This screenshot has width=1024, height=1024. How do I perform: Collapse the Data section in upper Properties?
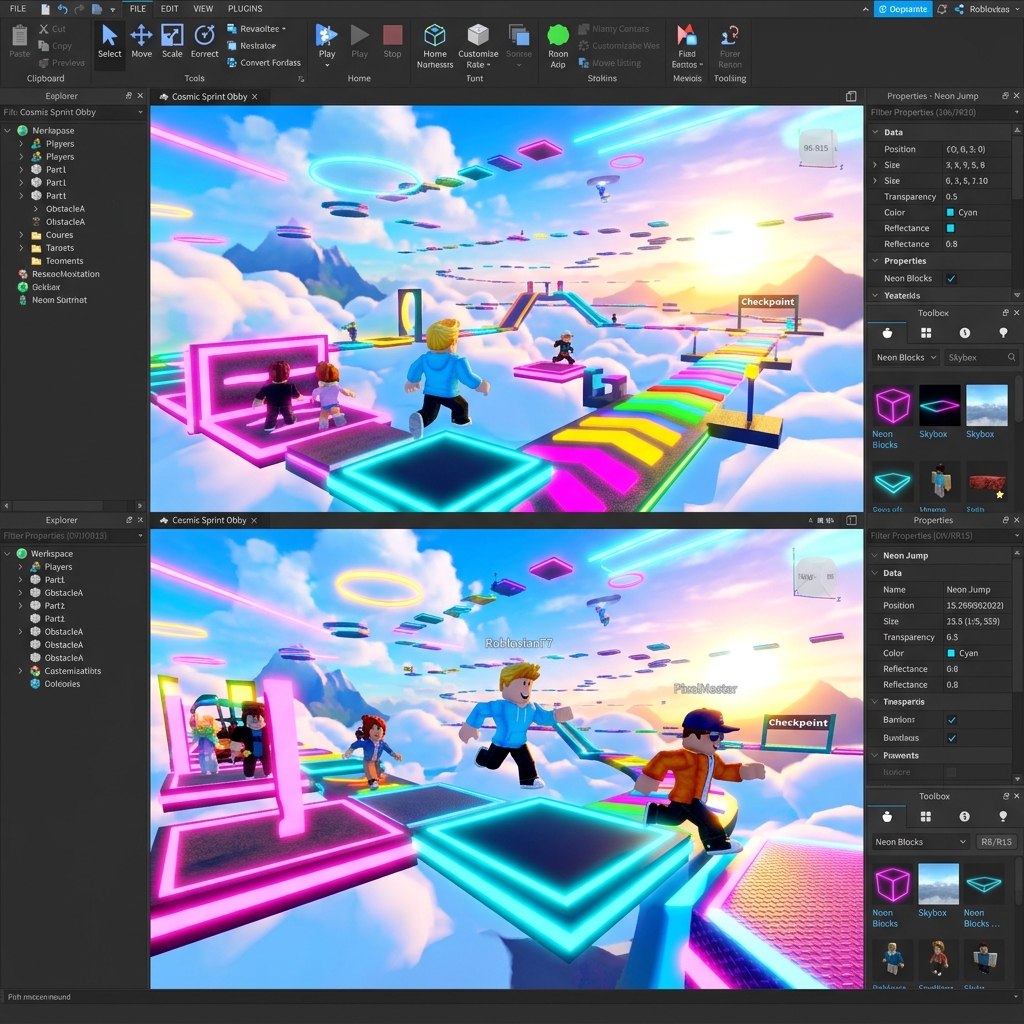coord(875,132)
